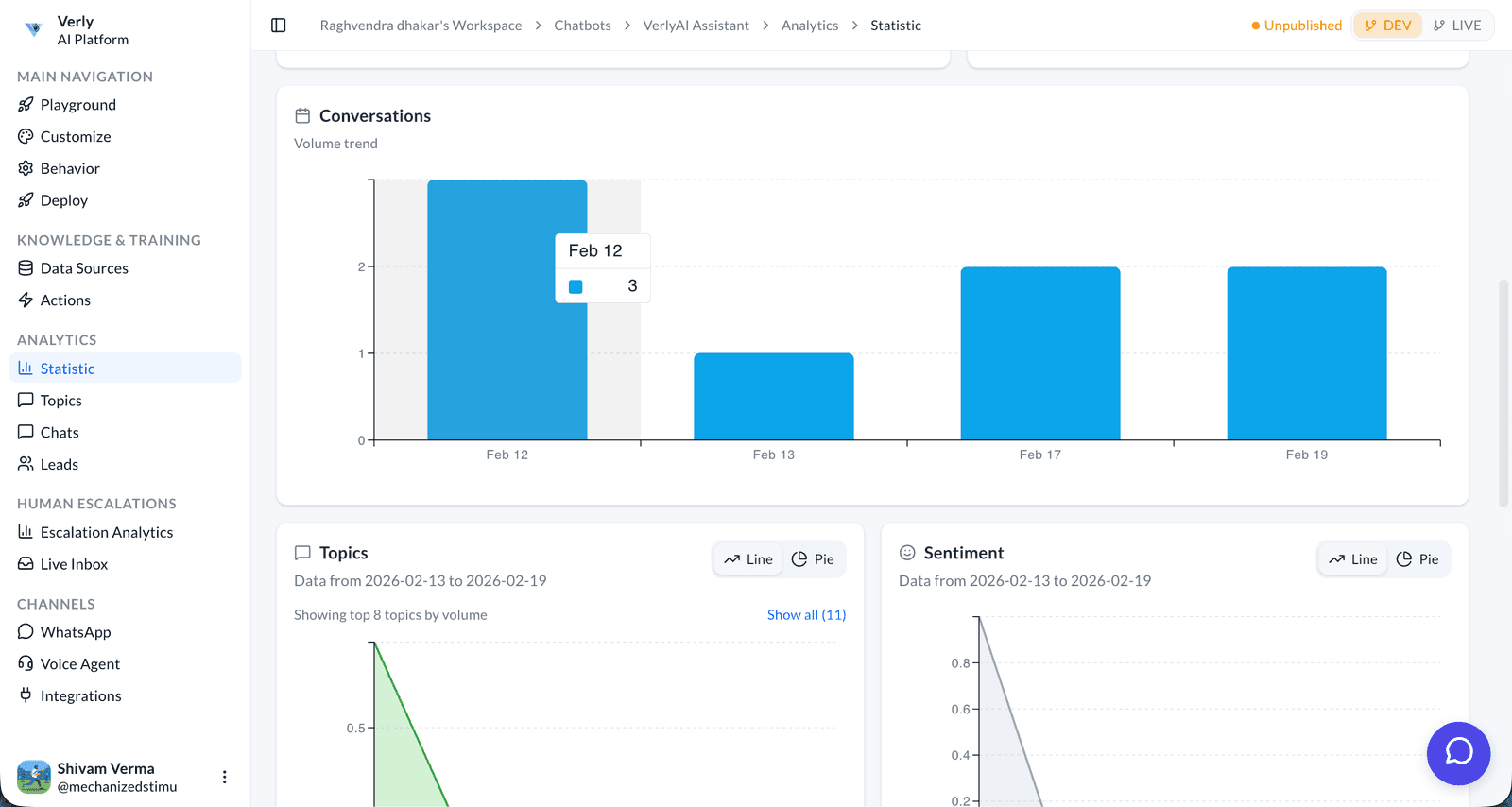Open Escalation Analytics menu item
This screenshot has width=1512, height=807.
click(106, 533)
